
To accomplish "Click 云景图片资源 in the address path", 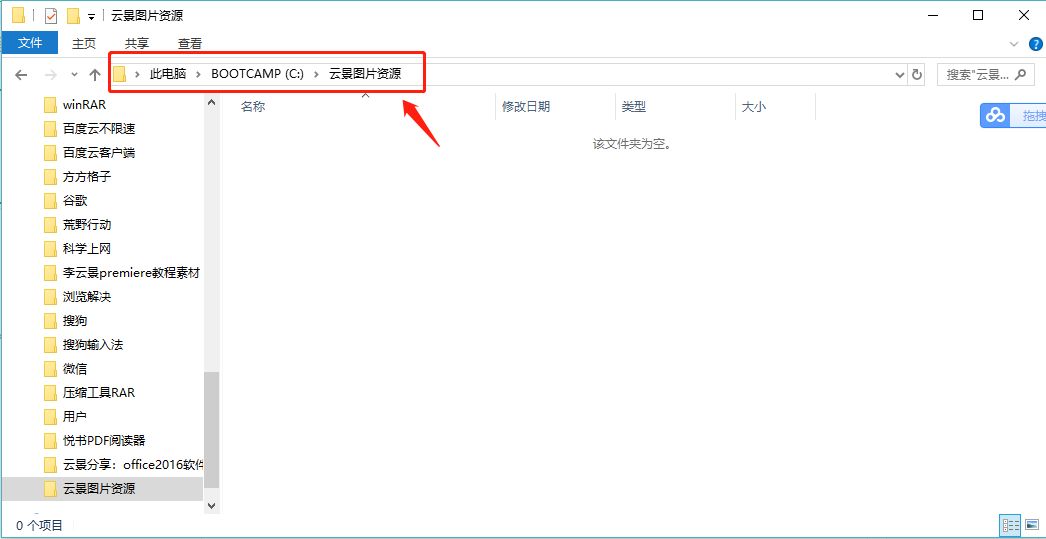I will [365, 74].
